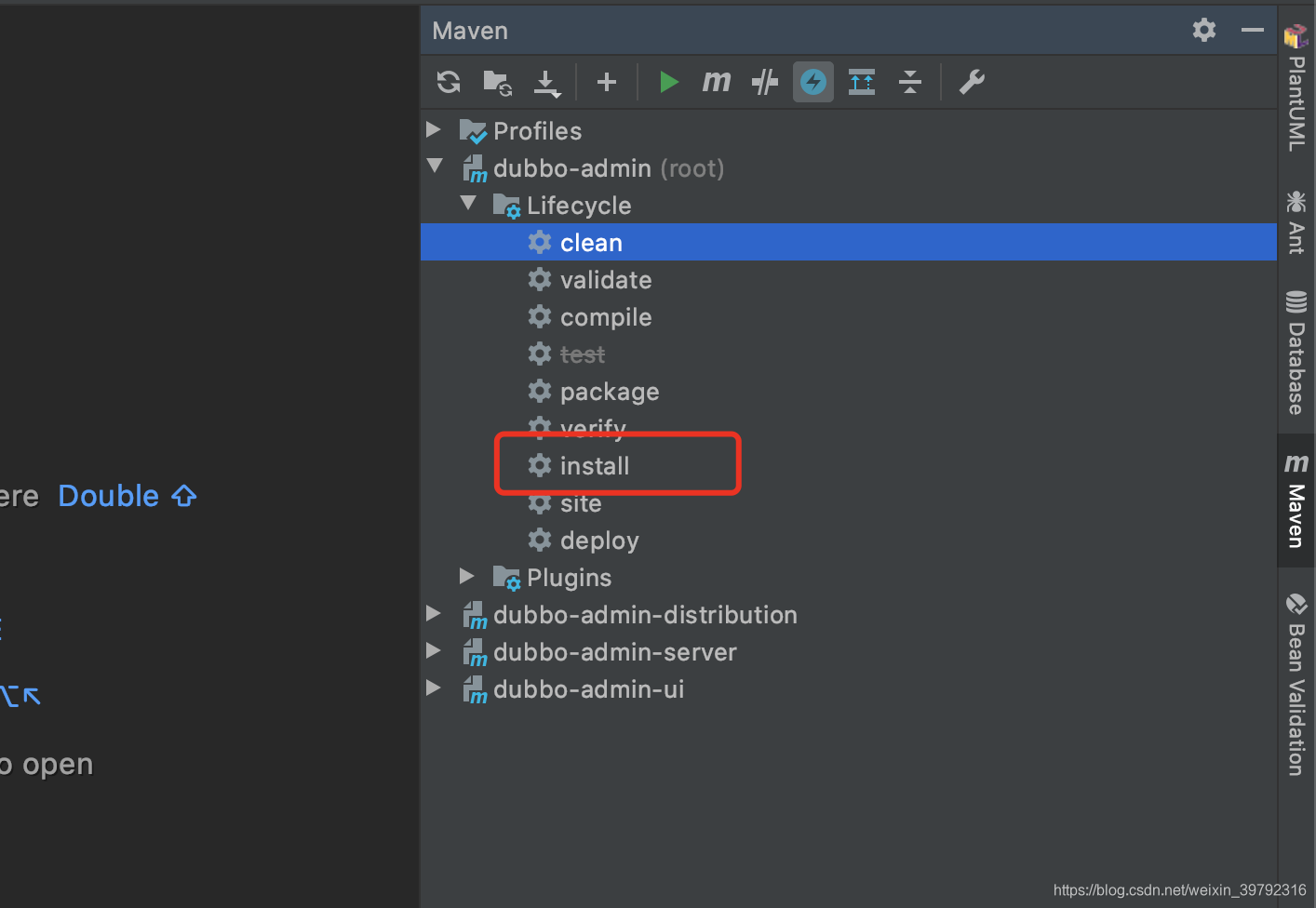This screenshot has height=908, width=1316.
Task: Open the Database side tab
Action: [1296, 353]
